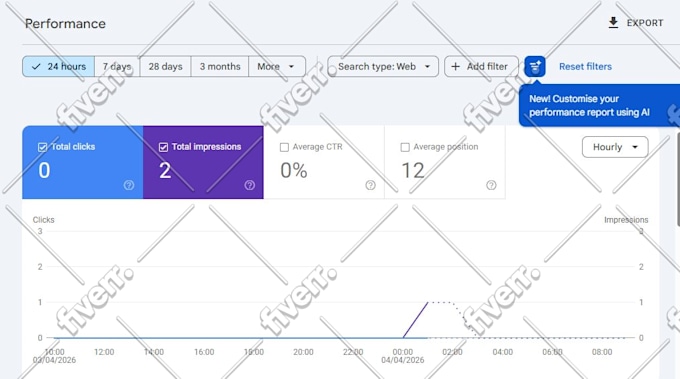
Task: Click the vertical page scrollbar
Action: [678, 180]
